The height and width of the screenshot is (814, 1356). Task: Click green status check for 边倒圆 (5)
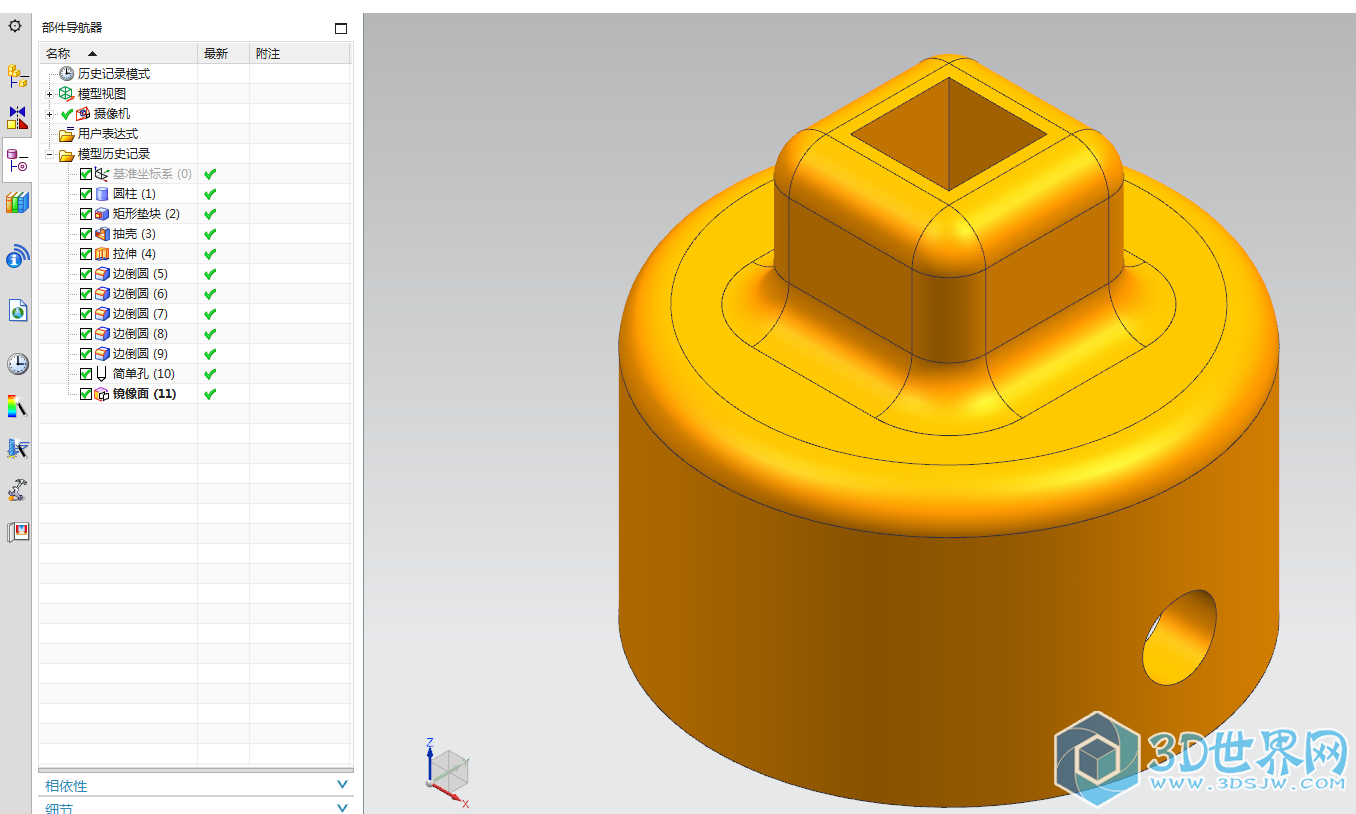coord(210,274)
